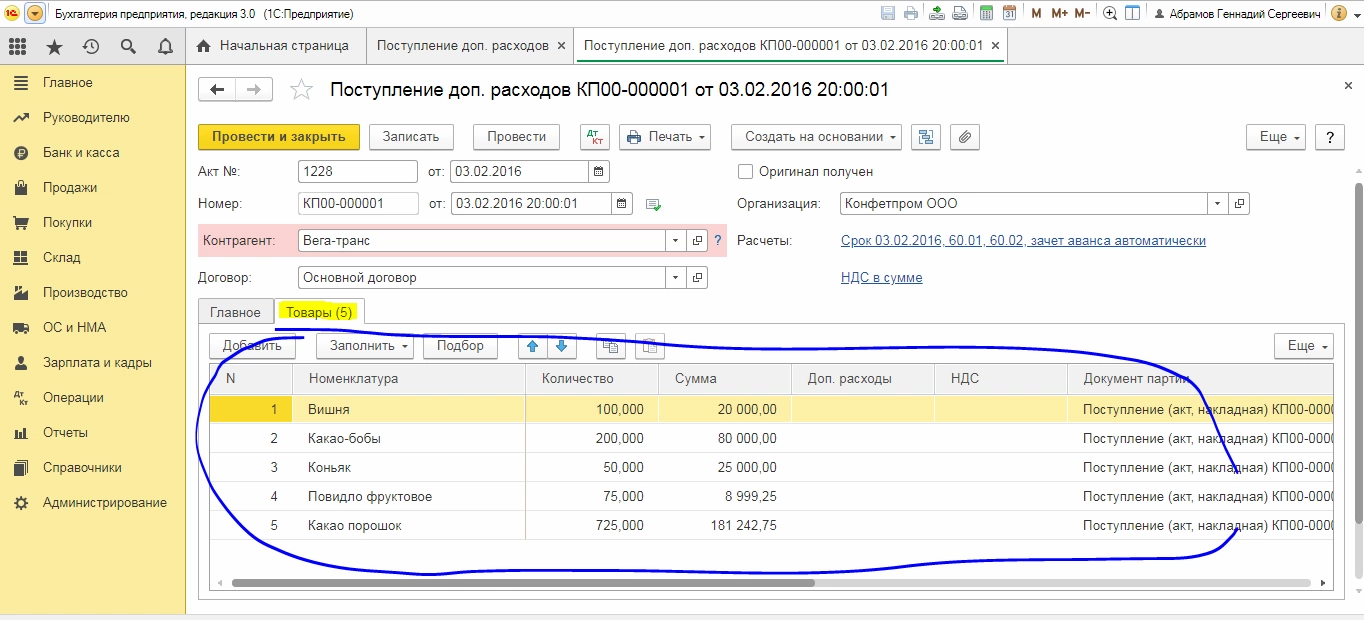The width and height of the screenshot is (1364, 620).
Task: Close the current document tab
Action: [994, 46]
